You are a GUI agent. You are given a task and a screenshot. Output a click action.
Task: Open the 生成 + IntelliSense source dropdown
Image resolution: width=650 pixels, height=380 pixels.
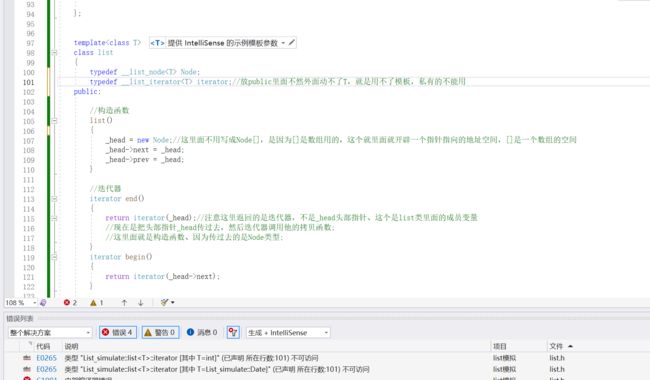tap(288, 332)
